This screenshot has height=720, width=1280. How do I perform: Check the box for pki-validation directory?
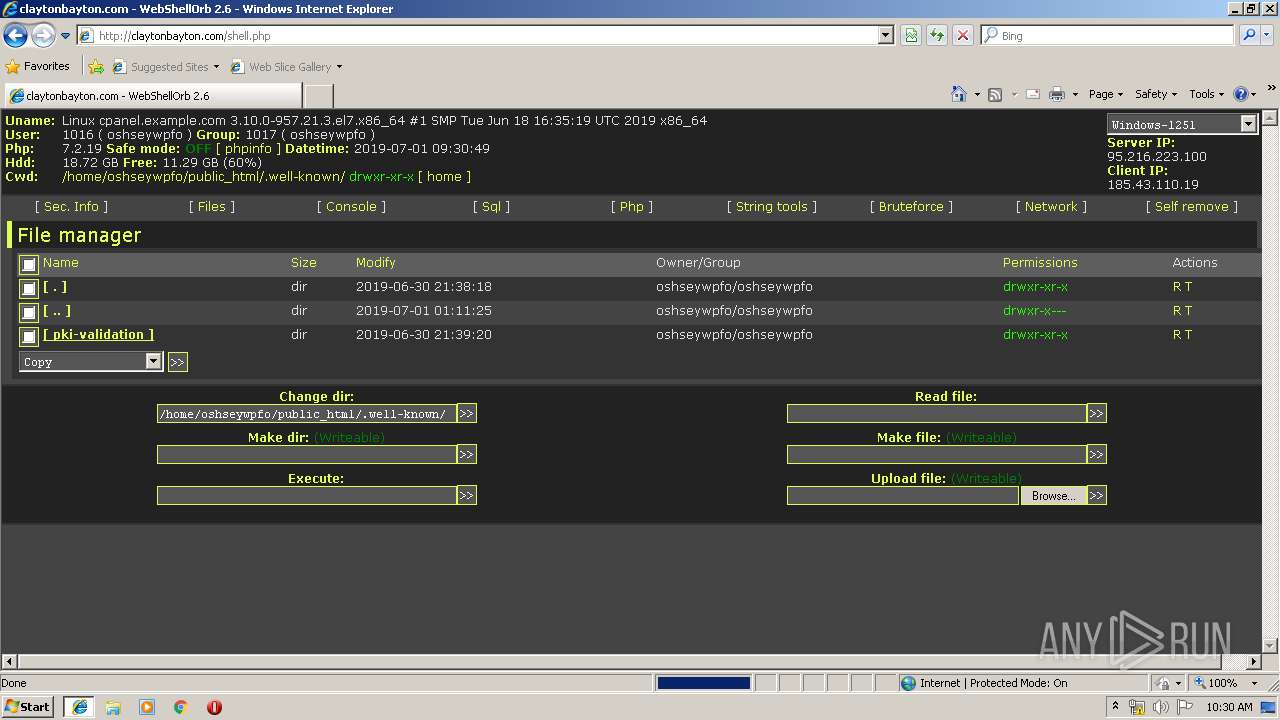(29, 336)
